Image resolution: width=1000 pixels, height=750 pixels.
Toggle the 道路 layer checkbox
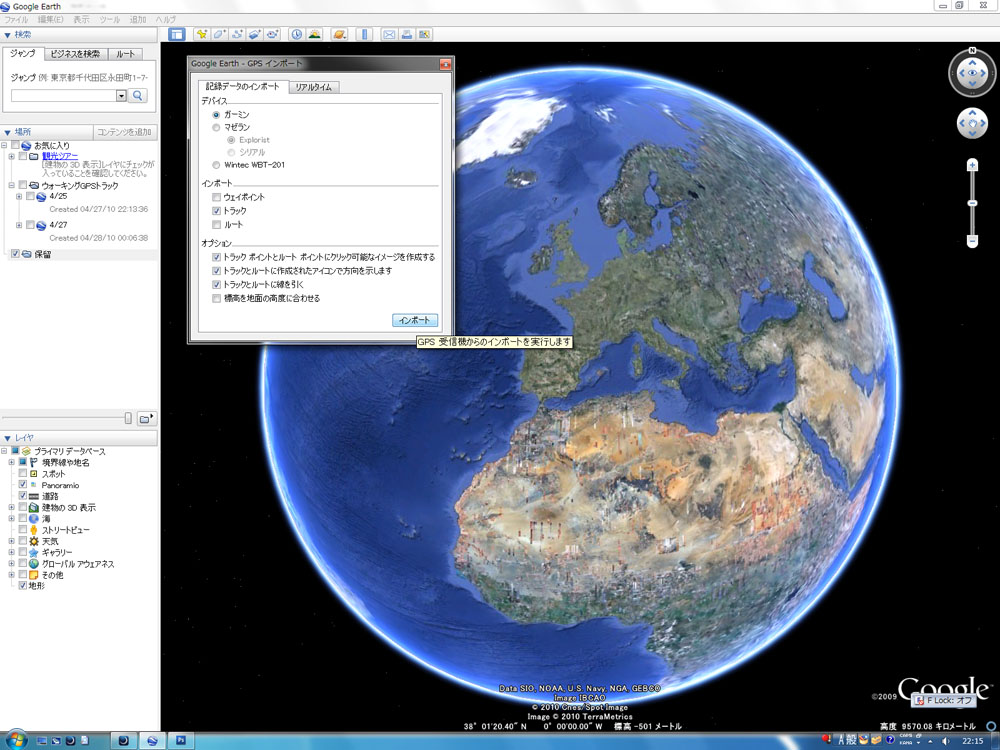(23, 496)
